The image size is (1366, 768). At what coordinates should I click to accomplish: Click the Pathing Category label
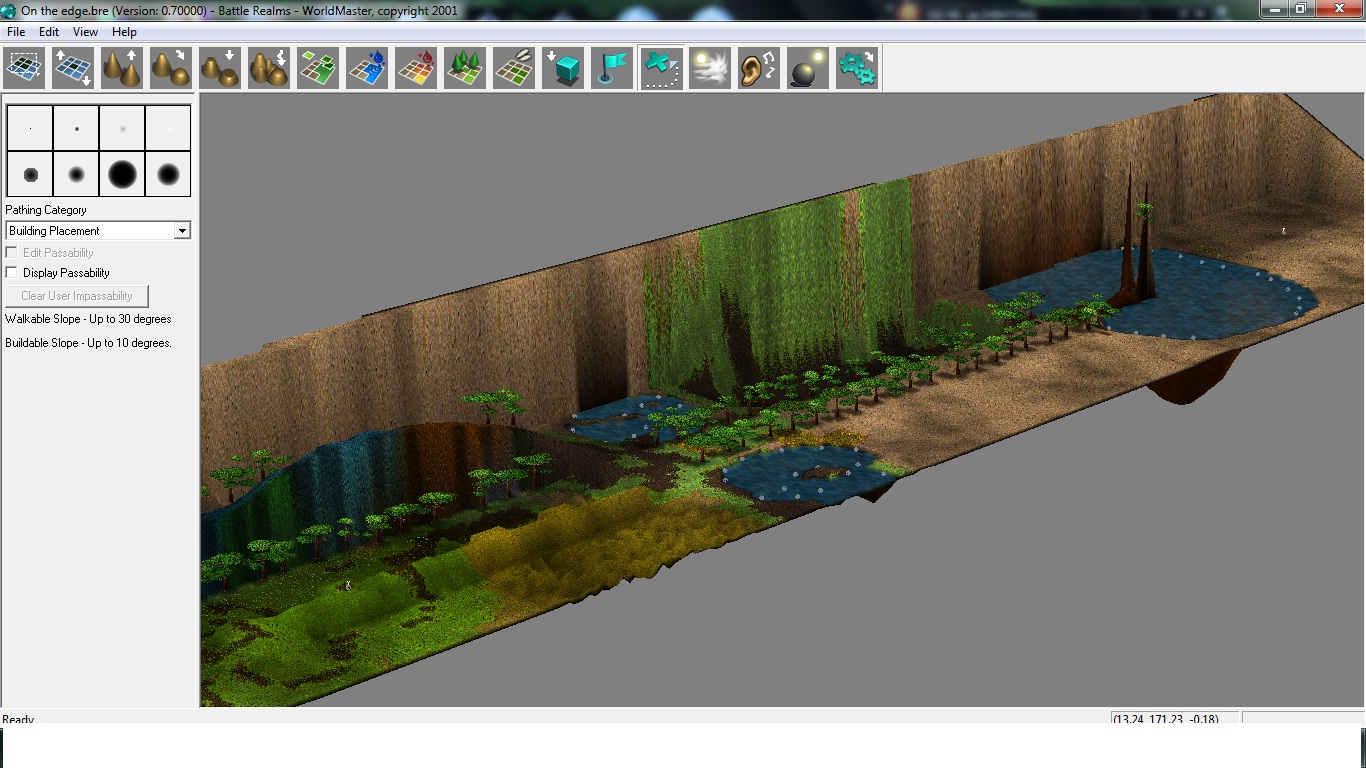[46, 210]
